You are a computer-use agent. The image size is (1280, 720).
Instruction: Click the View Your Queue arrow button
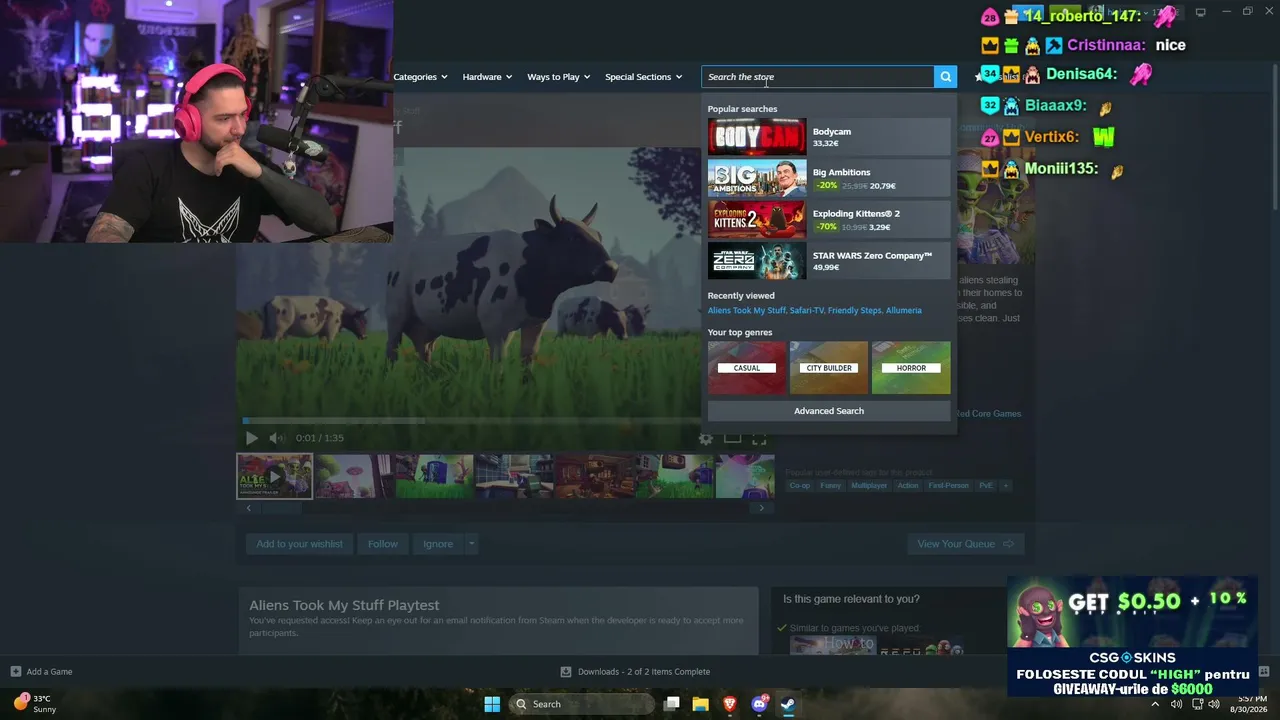(965, 544)
